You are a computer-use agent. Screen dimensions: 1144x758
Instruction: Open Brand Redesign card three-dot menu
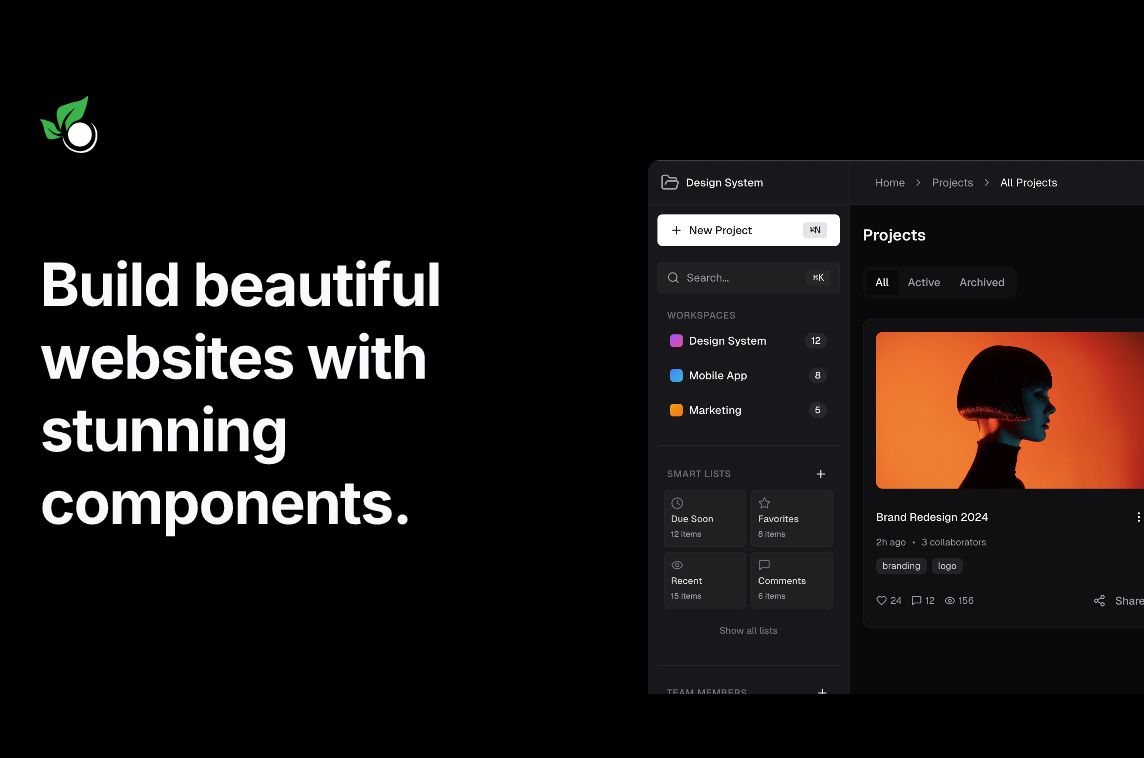click(x=1138, y=517)
